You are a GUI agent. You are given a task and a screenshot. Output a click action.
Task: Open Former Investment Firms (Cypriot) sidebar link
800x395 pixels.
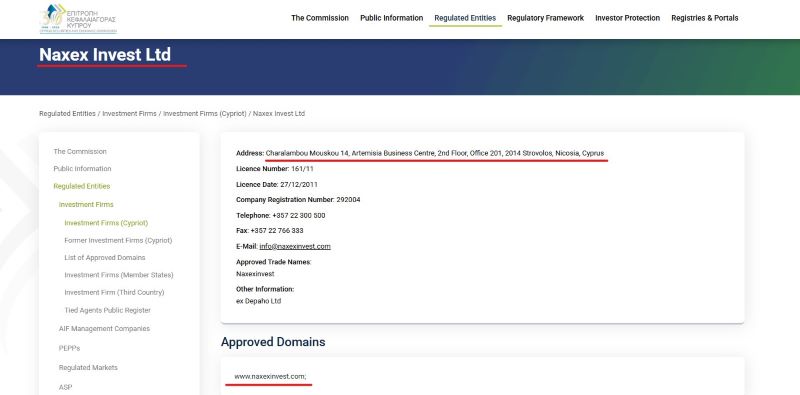coord(118,240)
